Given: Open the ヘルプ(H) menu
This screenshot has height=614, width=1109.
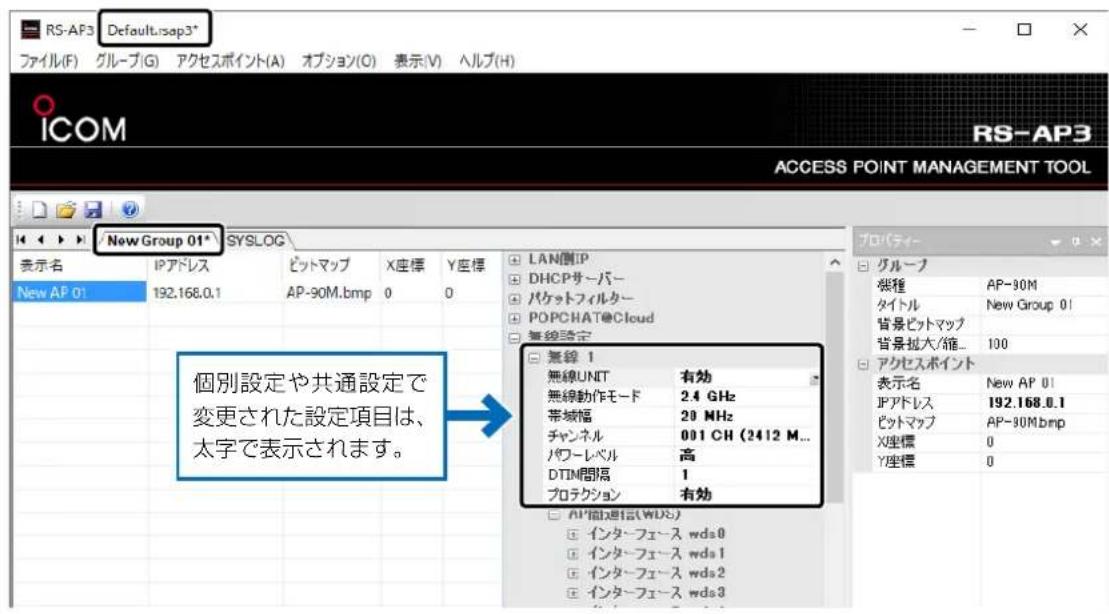Looking at the screenshot, I should click(x=487, y=61).
